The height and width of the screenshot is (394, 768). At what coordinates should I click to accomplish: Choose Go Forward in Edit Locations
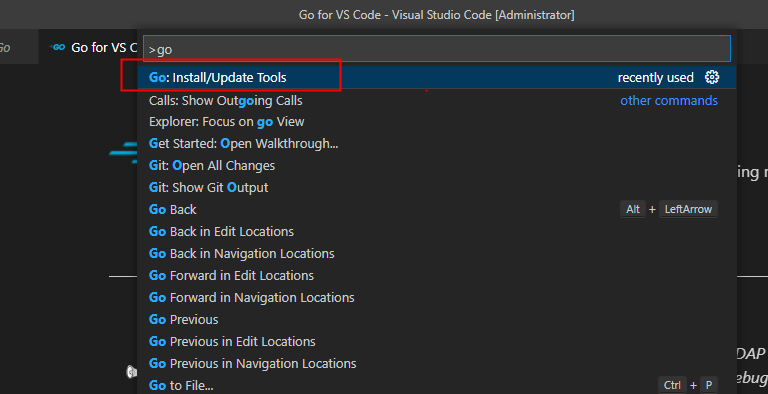coord(437,275)
